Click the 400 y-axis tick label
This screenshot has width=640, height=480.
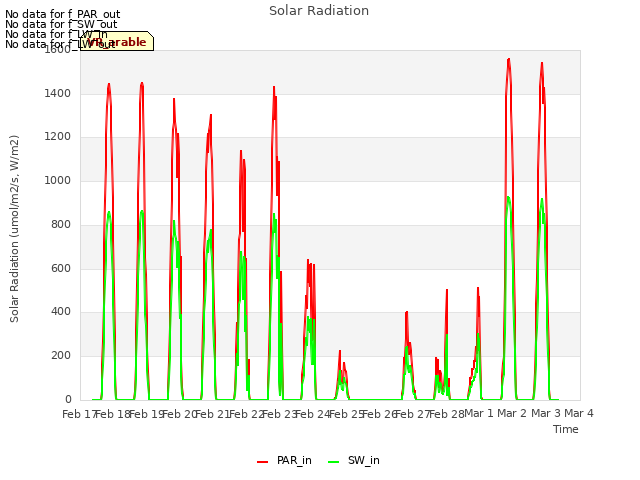61,312
